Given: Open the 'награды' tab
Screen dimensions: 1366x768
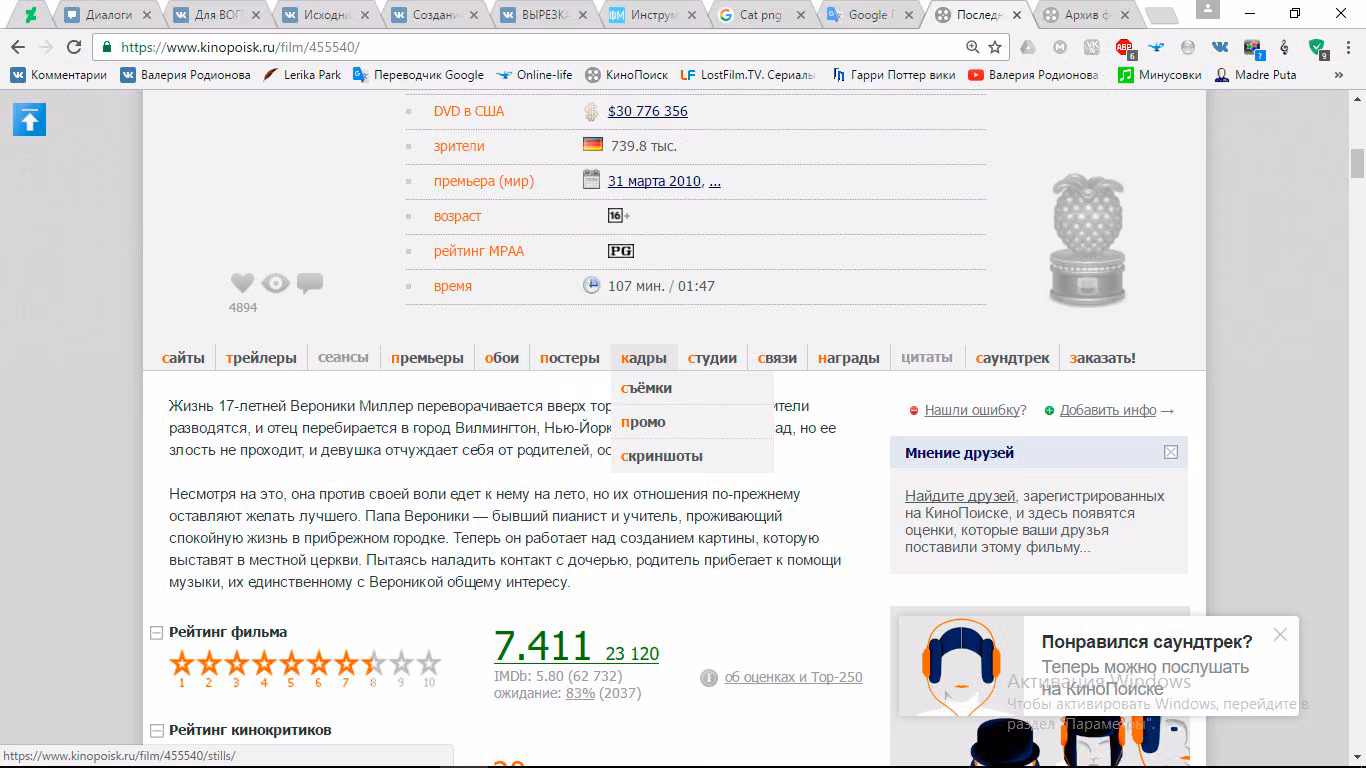Looking at the screenshot, I should tap(849, 358).
